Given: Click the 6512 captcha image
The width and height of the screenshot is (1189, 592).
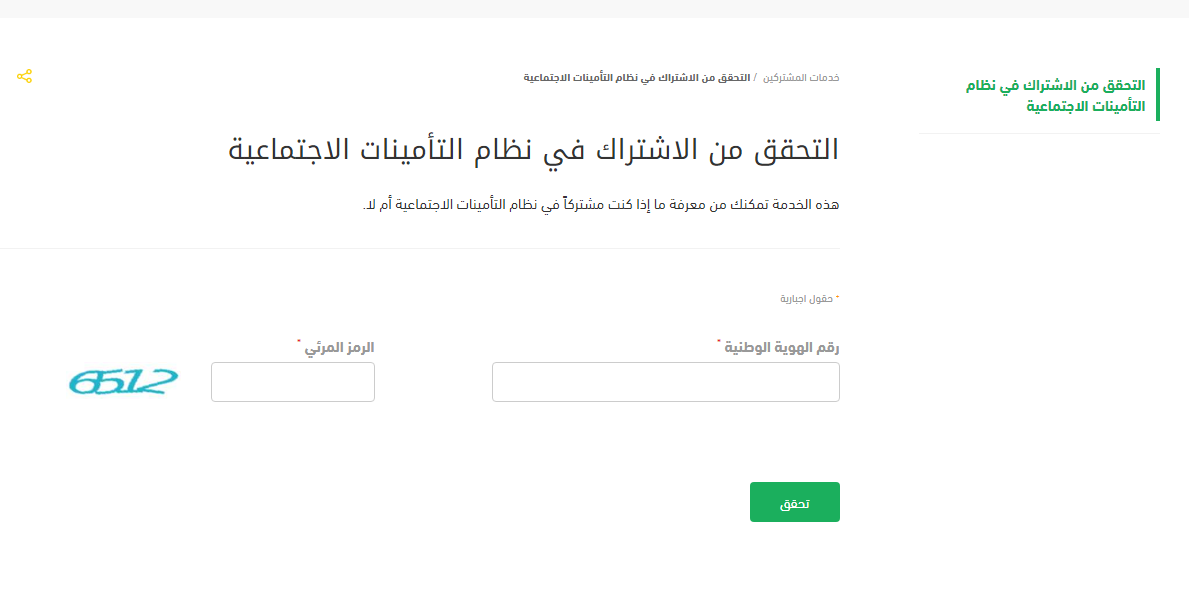Looking at the screenshot, I should point(123,382).
